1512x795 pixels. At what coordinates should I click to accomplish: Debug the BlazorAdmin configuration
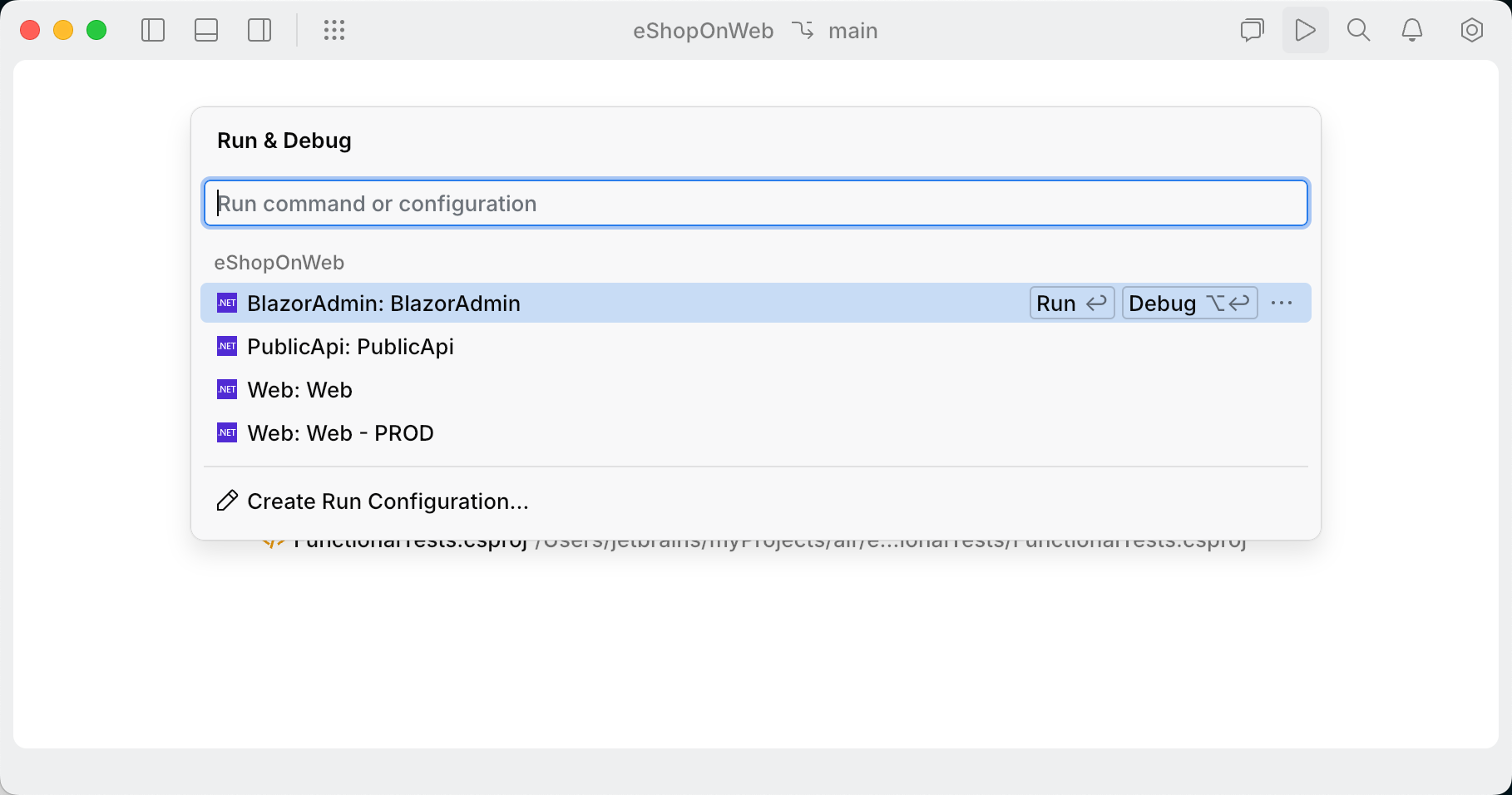click(1188, 303)
